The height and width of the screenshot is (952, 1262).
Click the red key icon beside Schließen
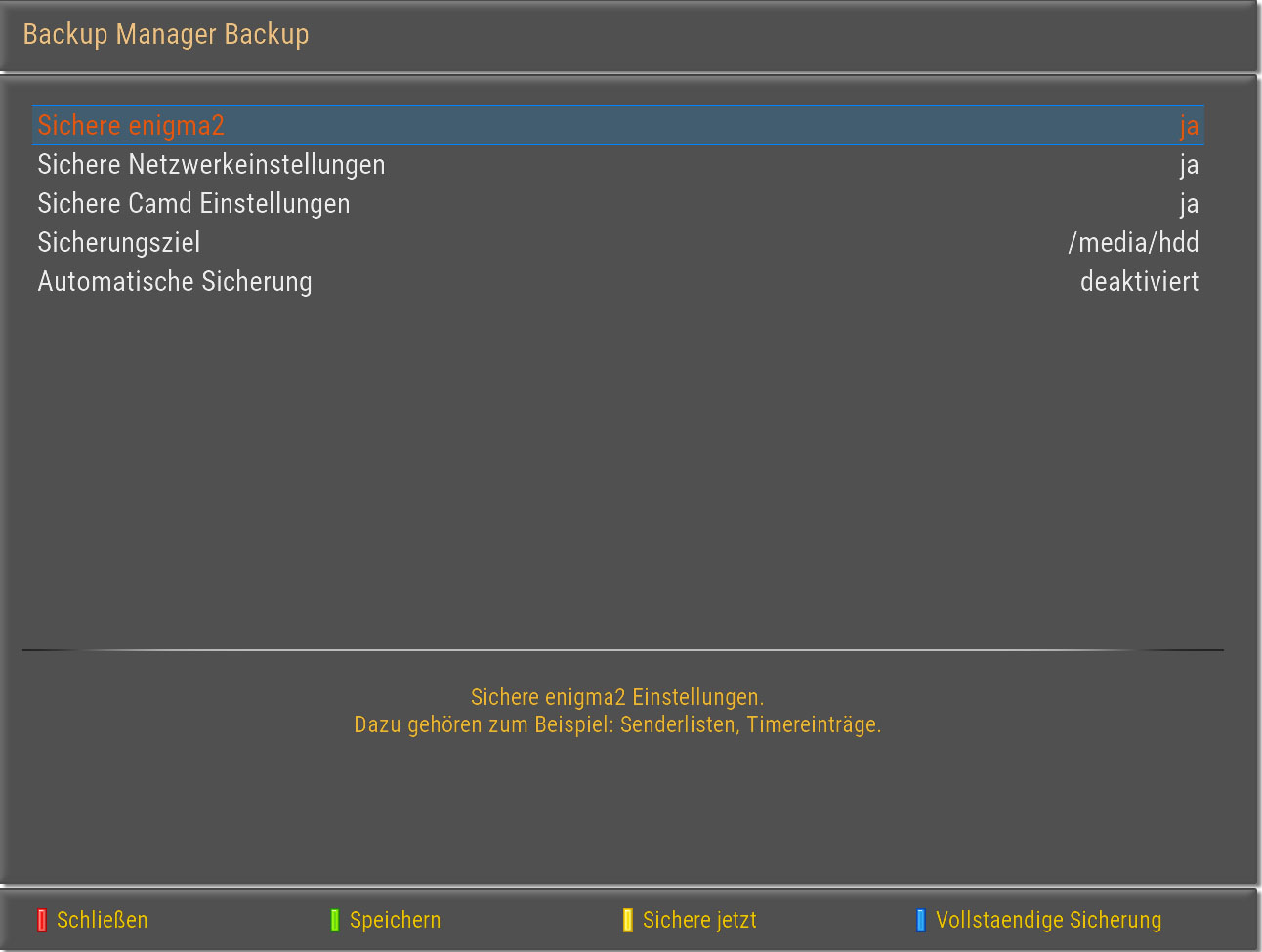coord(41,920)
